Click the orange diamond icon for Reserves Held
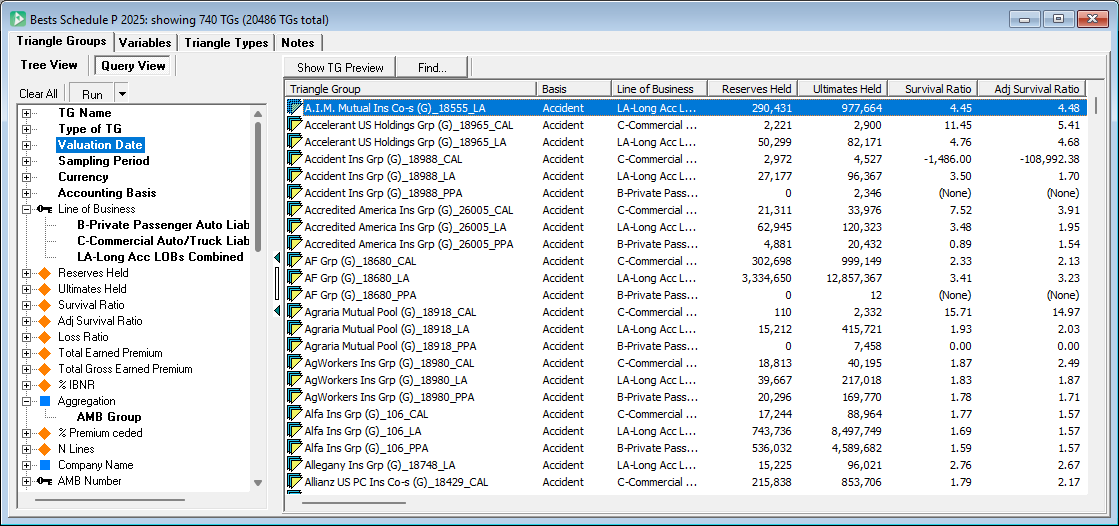 point(45,273)
